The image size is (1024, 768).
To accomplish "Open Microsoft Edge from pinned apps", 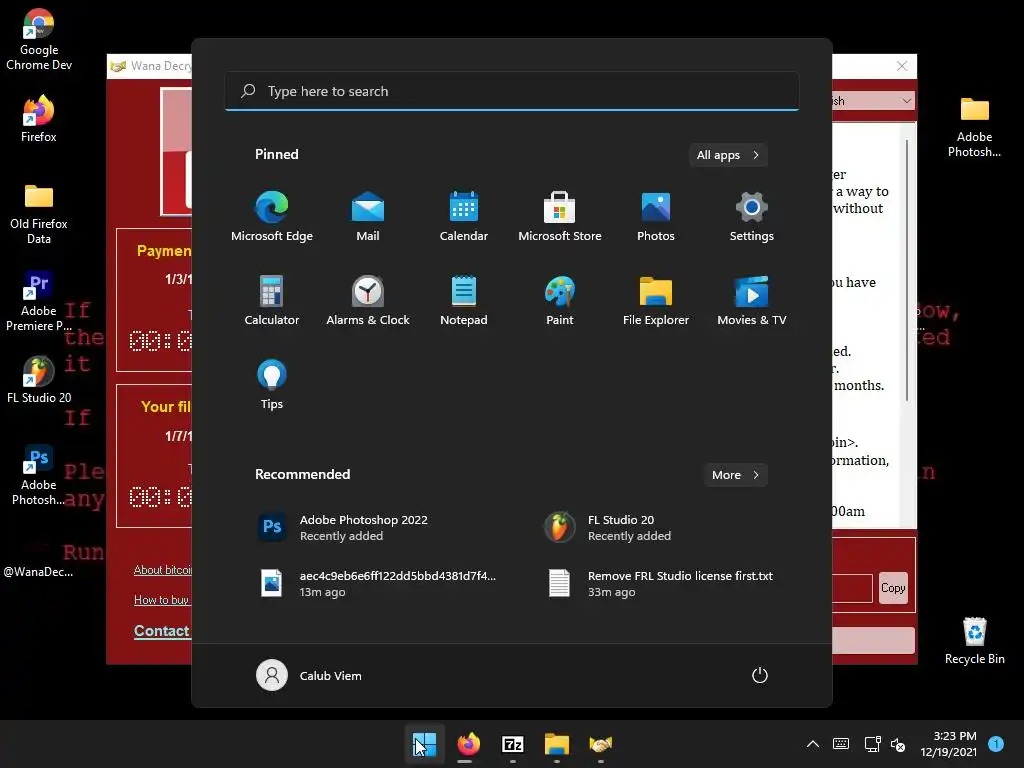I will click(x=272, y=217).
